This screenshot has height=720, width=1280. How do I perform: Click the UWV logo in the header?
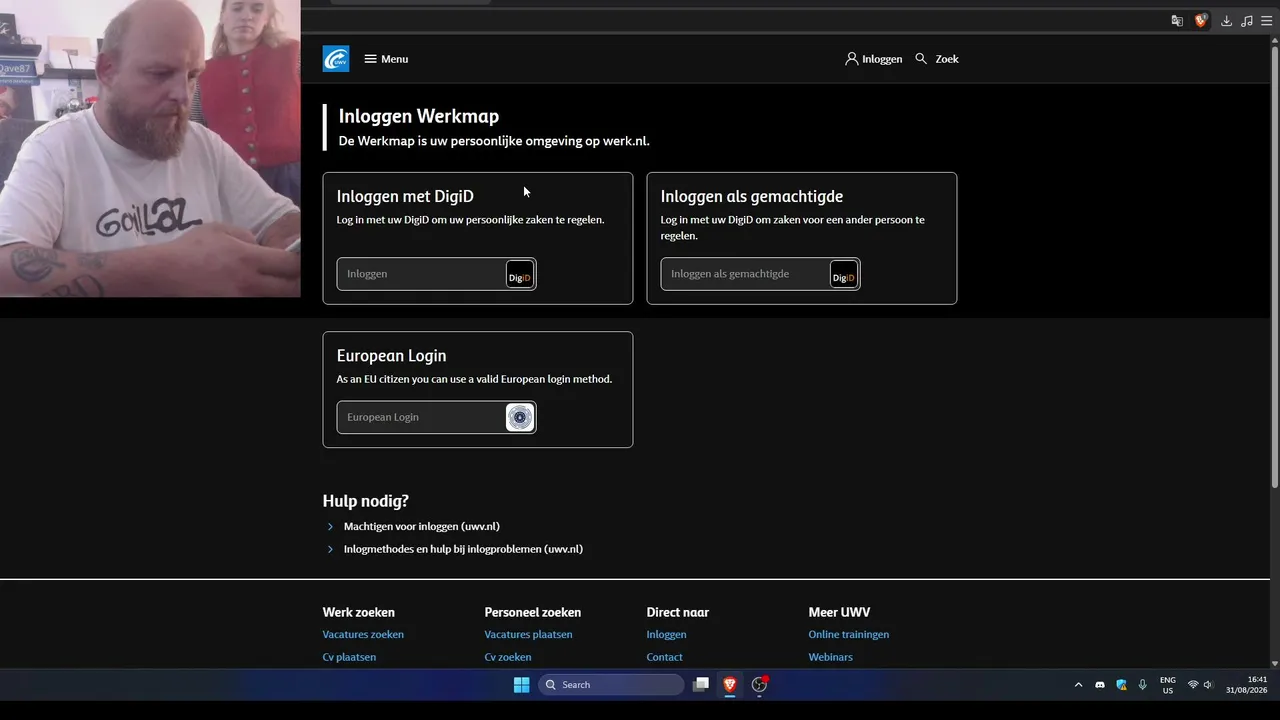tap(336, 59)
